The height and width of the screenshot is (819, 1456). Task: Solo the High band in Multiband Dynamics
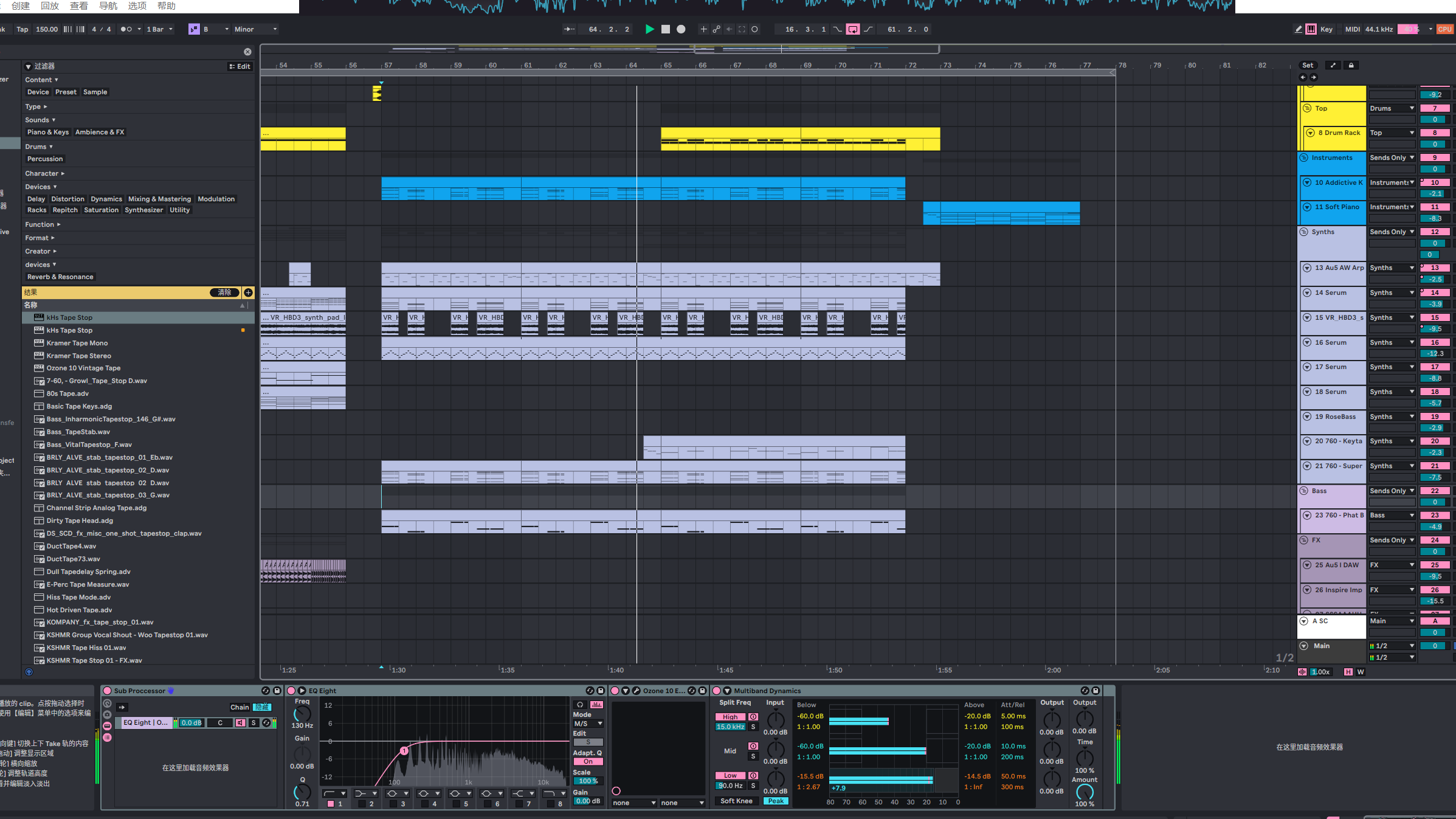tap(753, 727)
